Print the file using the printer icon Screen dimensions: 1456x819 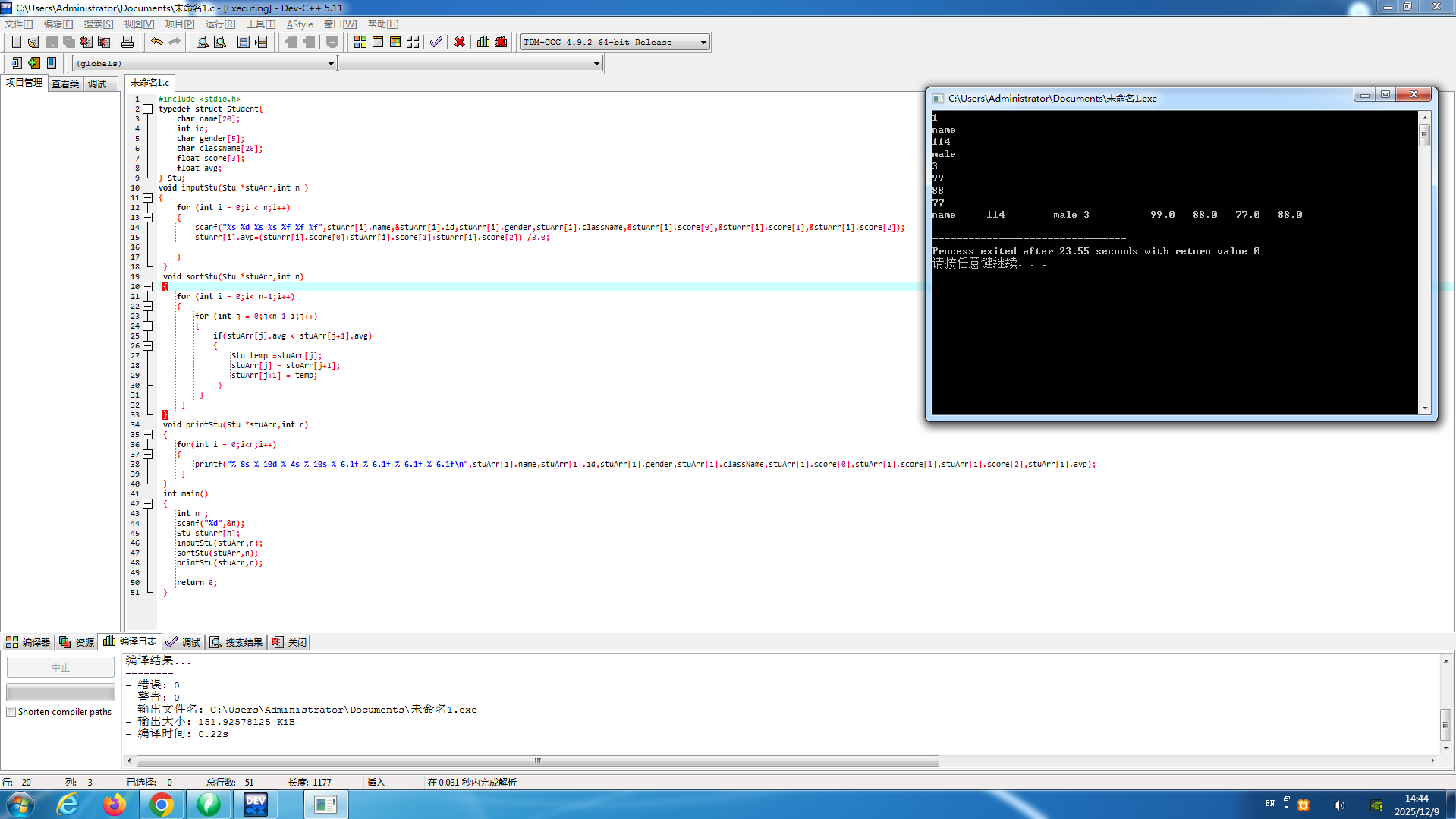click(127, 42)
